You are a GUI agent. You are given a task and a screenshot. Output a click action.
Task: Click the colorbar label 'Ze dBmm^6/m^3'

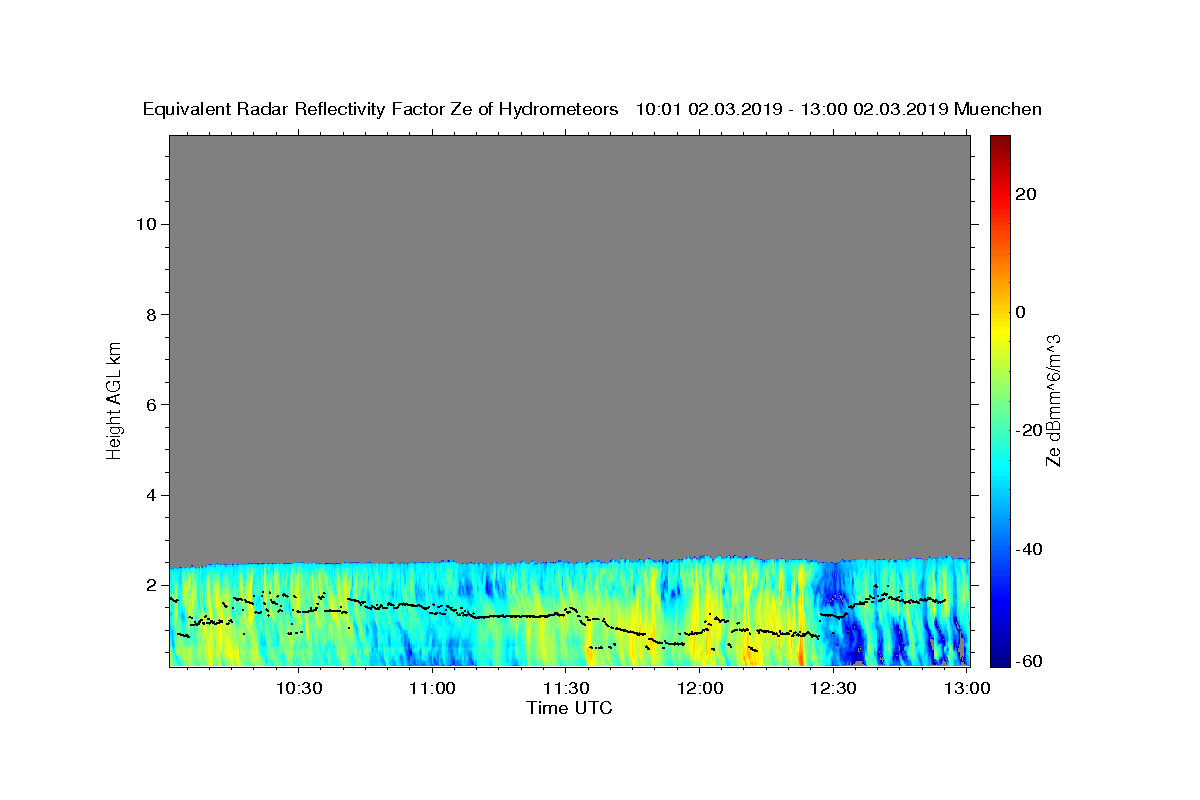coord(1053,400)
